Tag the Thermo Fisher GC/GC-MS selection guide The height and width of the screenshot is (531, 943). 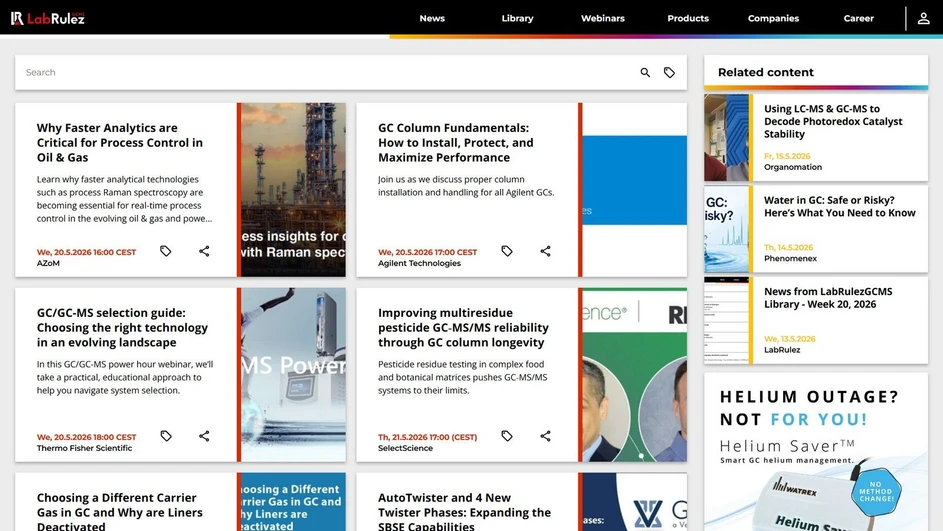tap(165, 436)
